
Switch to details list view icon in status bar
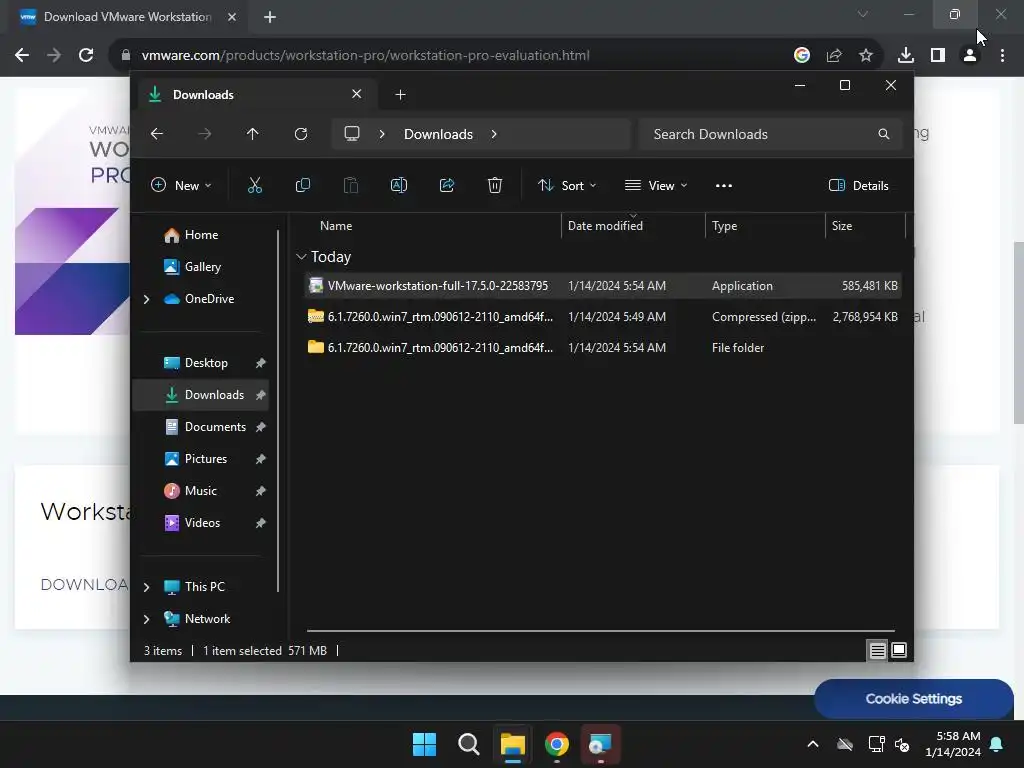(877, 650)
